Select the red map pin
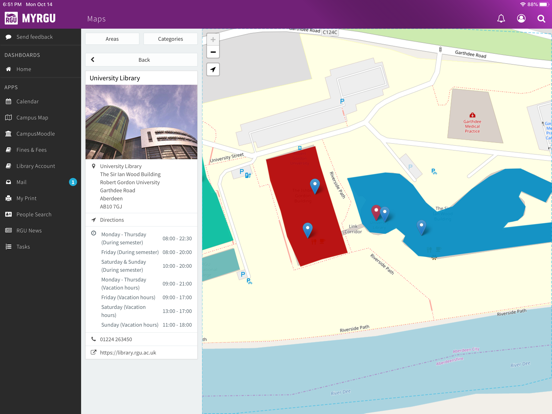Viewport: 552px width, 414px height. tap(376, 212)
